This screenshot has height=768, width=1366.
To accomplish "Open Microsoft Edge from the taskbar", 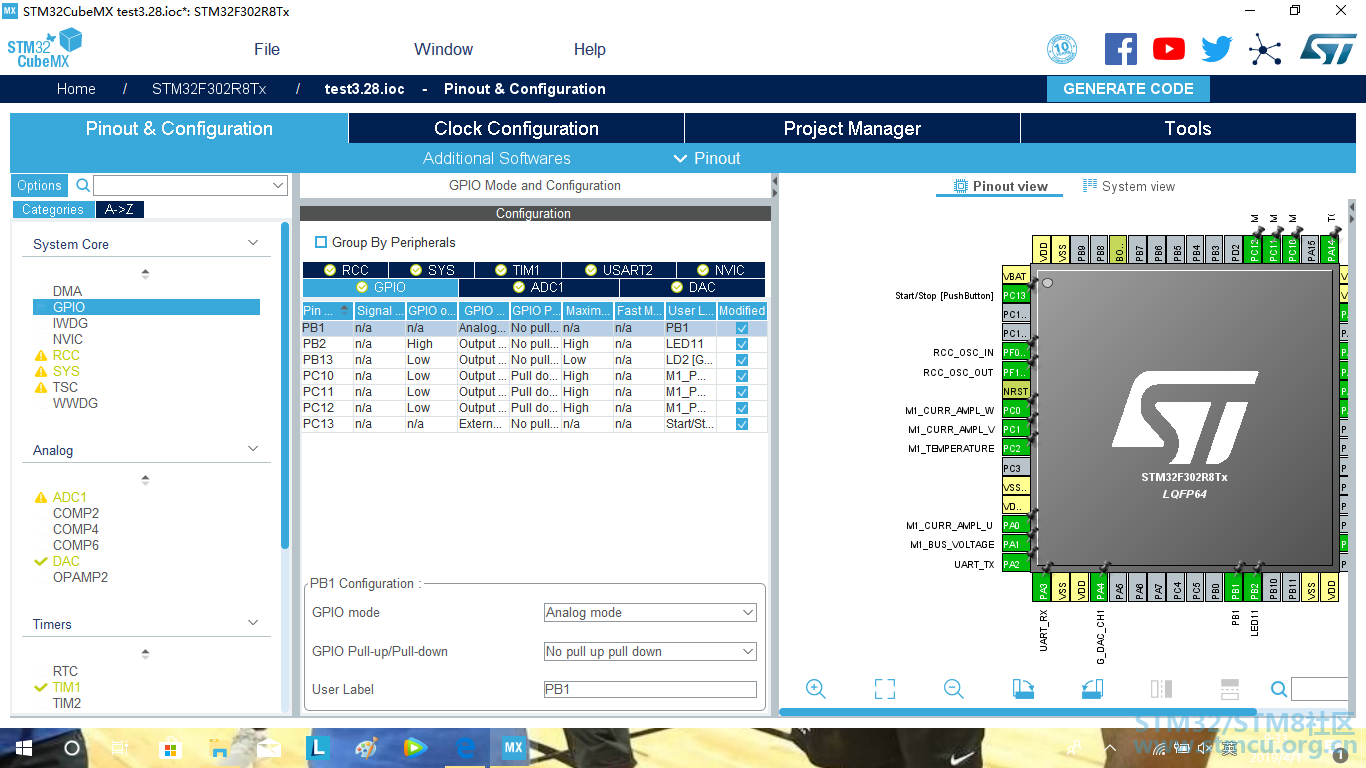I will 466,748.
